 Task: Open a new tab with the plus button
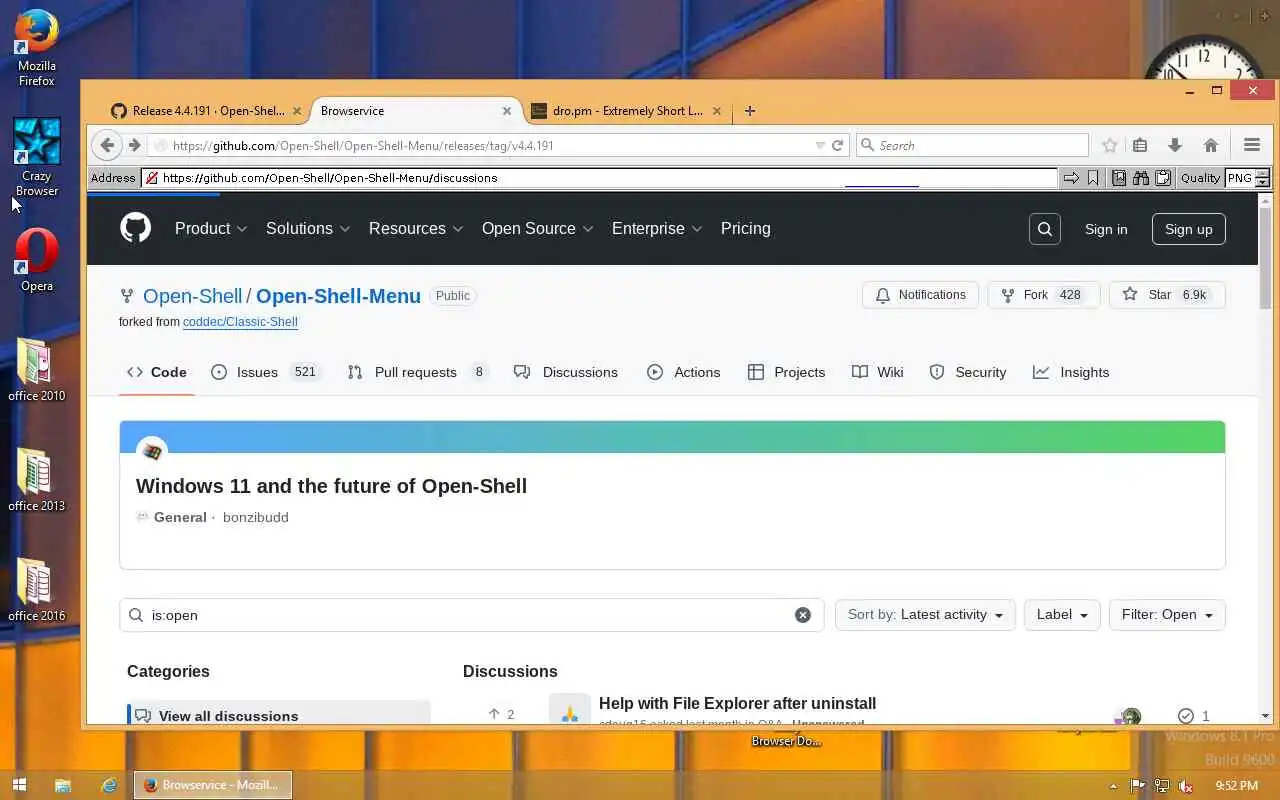pyautogui.click(x=750, y=111)
